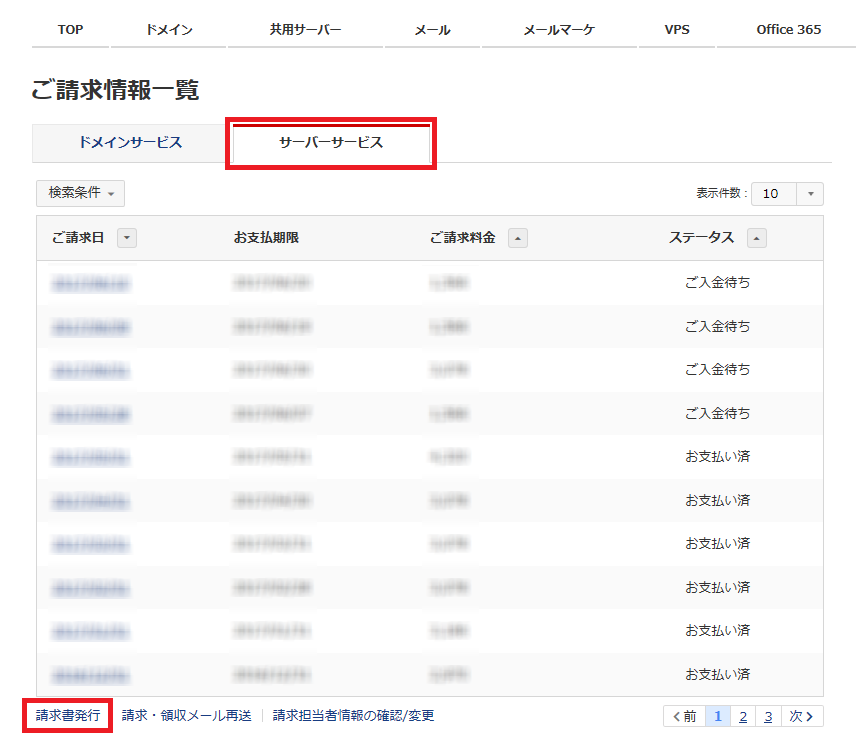The width and height of the screenshot is (856, 752).
Task: Click the first invoice date link in the table
Action: 90,283
